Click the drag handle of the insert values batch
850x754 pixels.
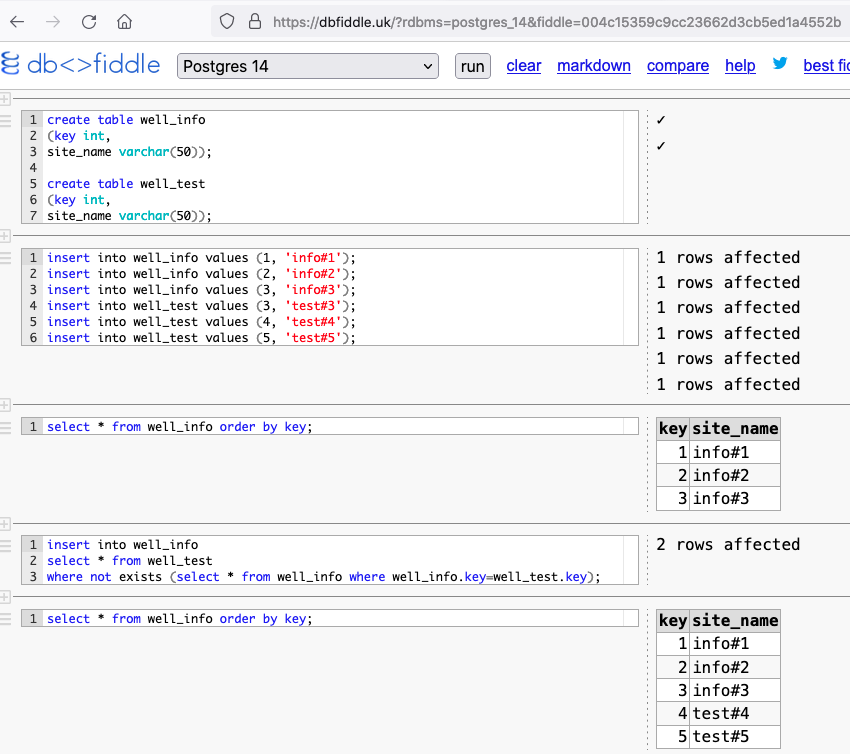point(5,258)
